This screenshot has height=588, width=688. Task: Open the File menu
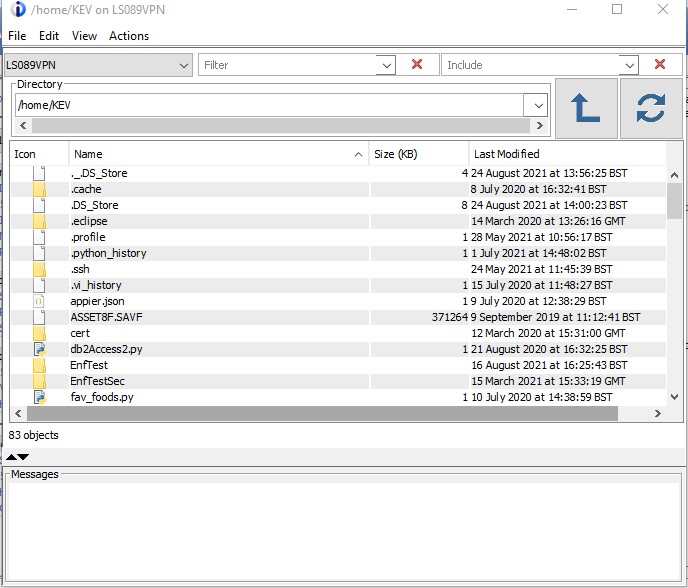click(x=17, y=36)
